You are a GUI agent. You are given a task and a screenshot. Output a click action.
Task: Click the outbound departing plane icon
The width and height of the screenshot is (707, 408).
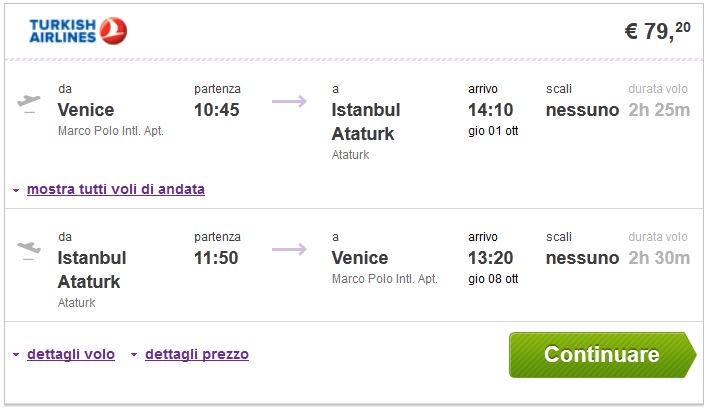point(29,103)
